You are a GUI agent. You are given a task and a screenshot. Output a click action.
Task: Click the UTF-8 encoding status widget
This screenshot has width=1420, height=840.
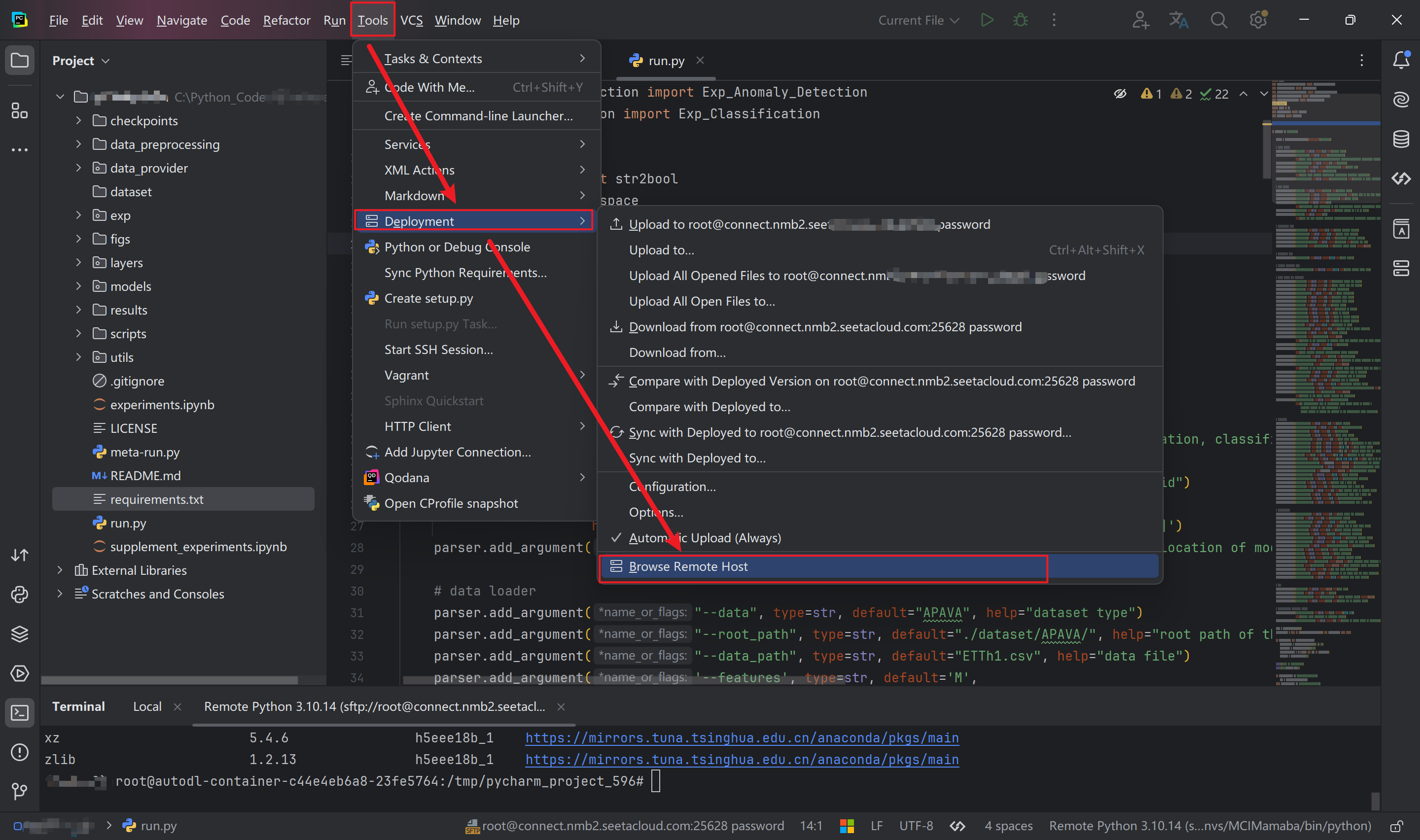[916, 826]
